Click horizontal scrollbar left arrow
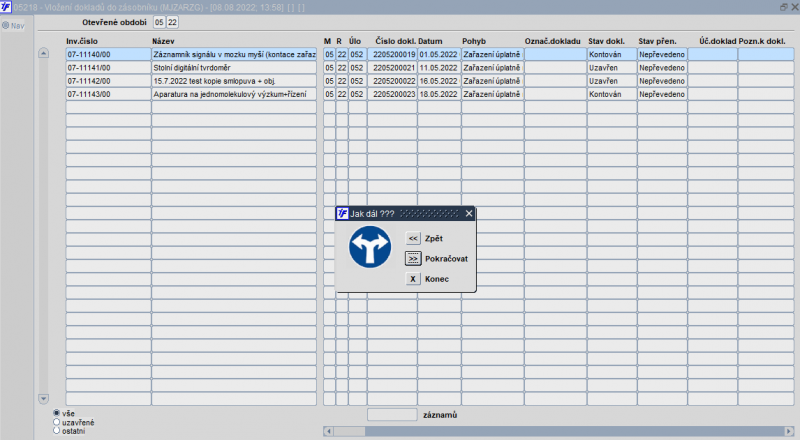The height and width of the screenshot is (440, 800). point(329,431)
